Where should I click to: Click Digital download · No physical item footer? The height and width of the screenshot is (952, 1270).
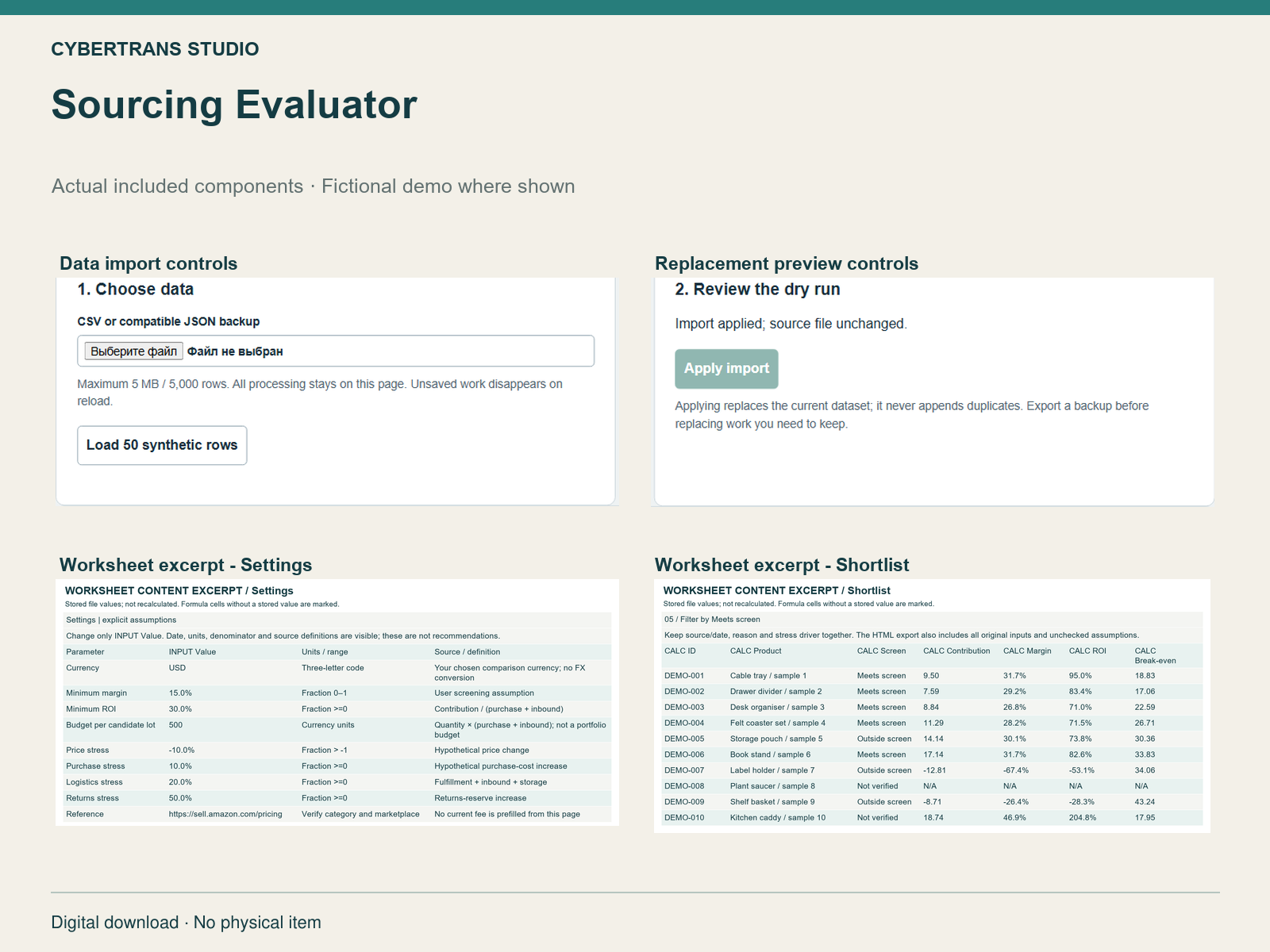pyautogui.click(x=187, y=923)
